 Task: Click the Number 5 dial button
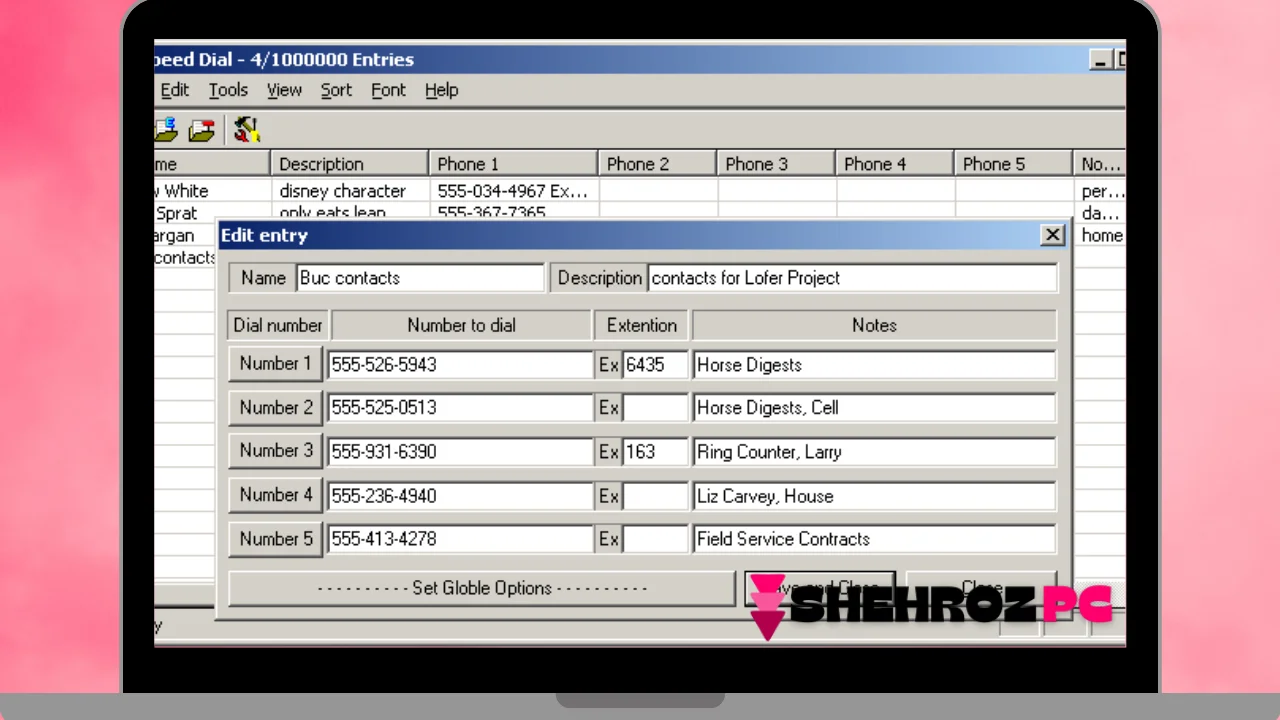[x=275, y=539]
